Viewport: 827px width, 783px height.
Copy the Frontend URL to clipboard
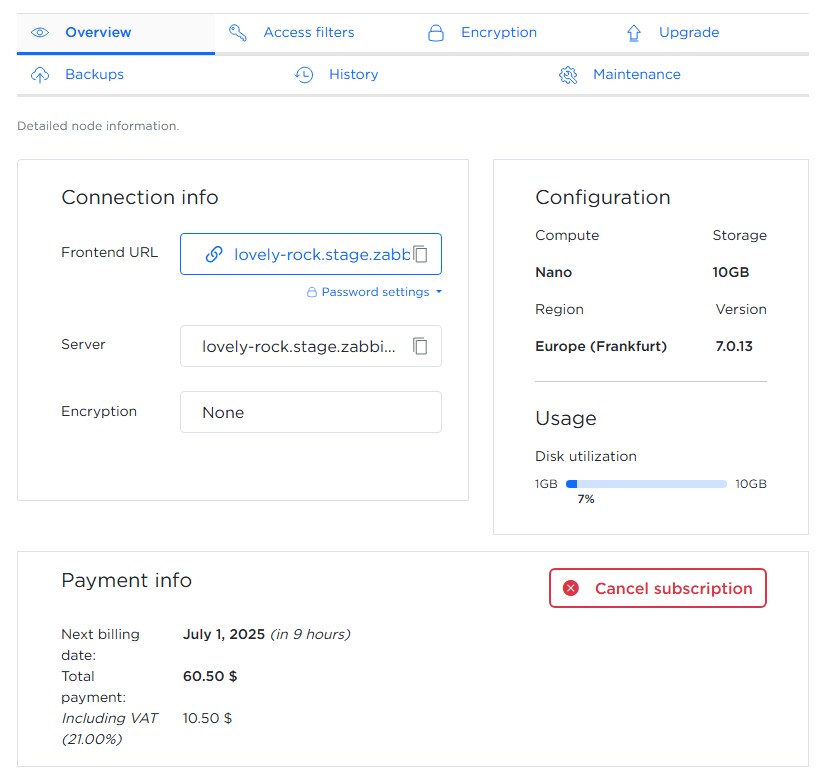[x=421, y=255]
